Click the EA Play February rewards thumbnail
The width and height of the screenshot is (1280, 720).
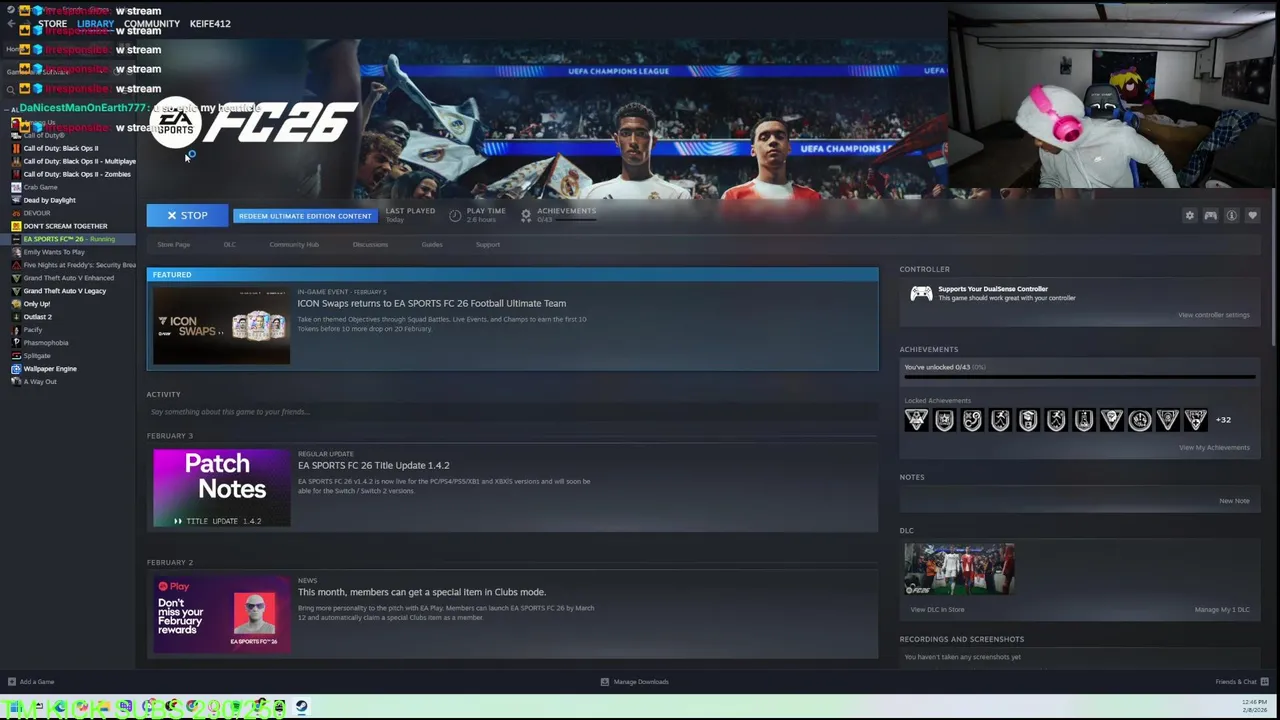[x=221, y=615]
